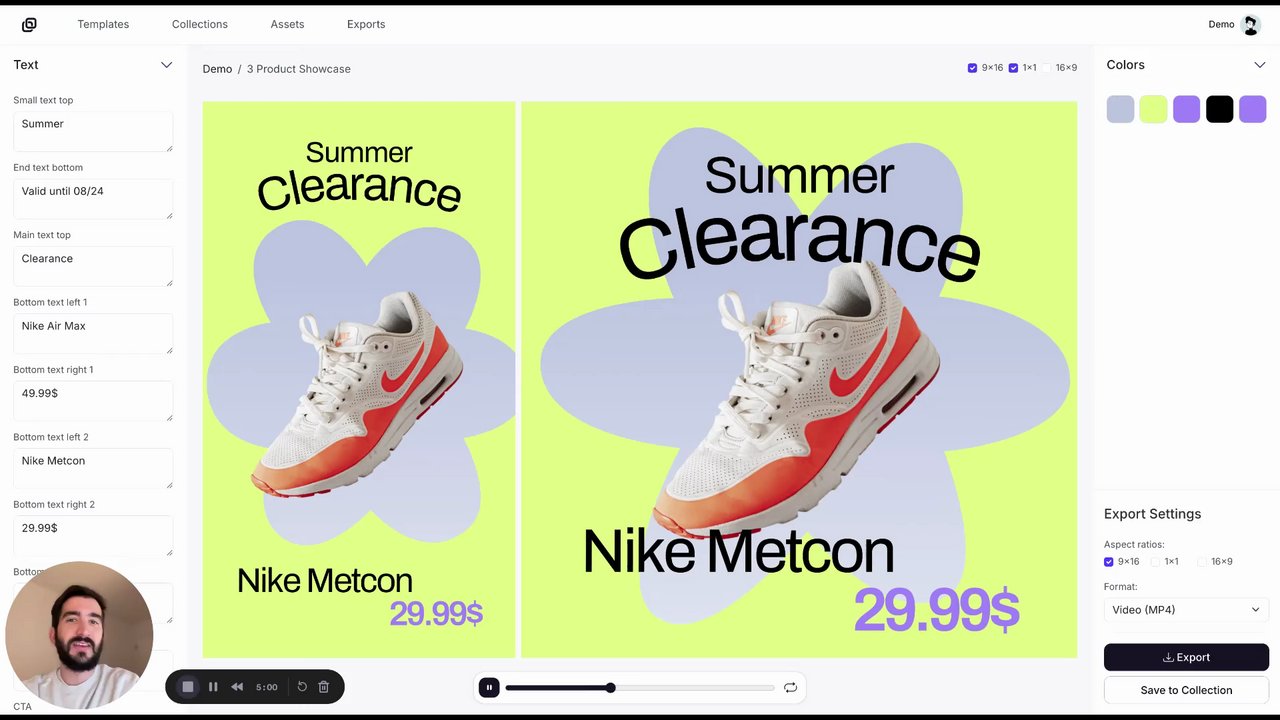Click the 9×16 vertical preview canvas
Image resolution: width=1280 pixels, height=720 pixels.
pos(359,380)
